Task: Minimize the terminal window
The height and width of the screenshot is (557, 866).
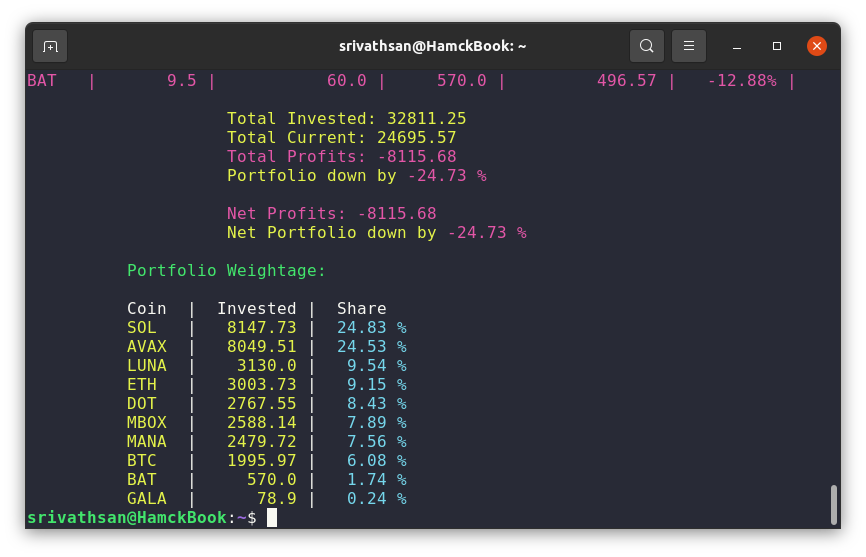Action: pyautogui.click(x=737, y=46)
